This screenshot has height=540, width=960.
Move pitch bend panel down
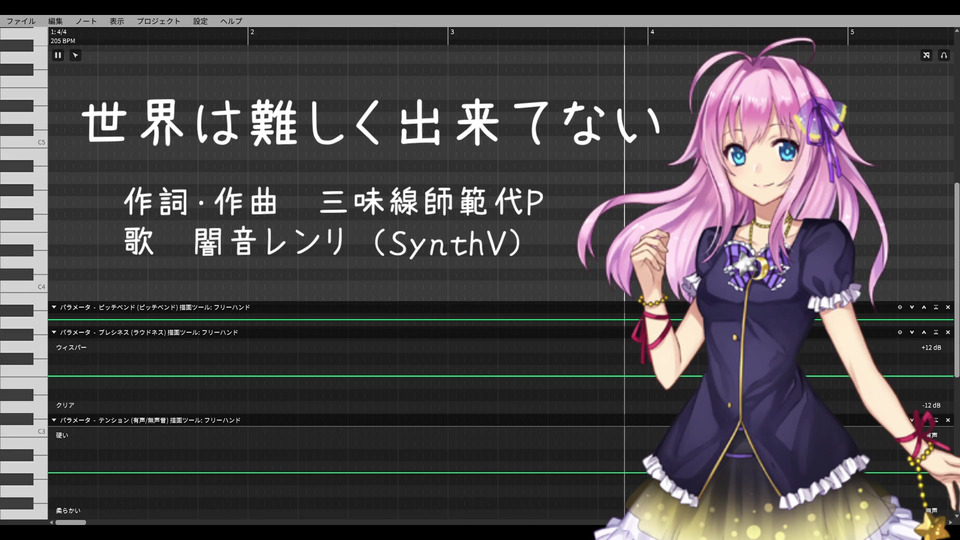912,307
